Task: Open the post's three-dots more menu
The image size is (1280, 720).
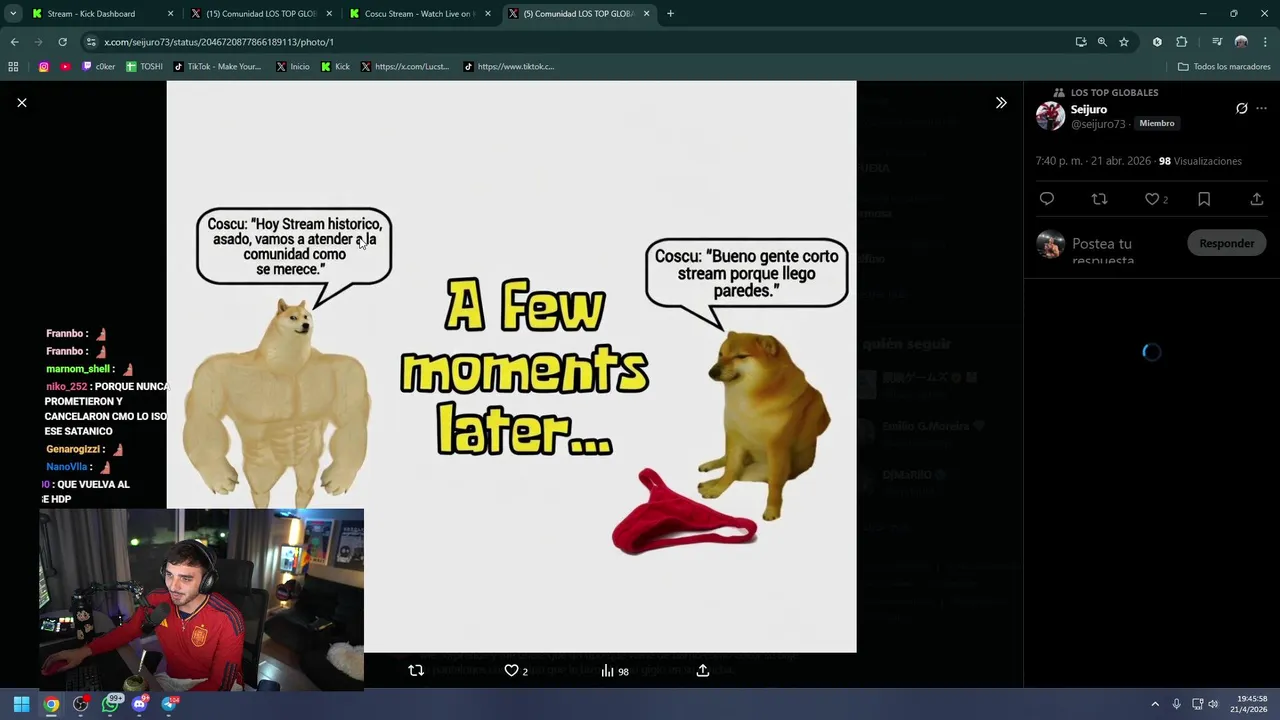Action: pyautogui.click(x=1261, y=109)
